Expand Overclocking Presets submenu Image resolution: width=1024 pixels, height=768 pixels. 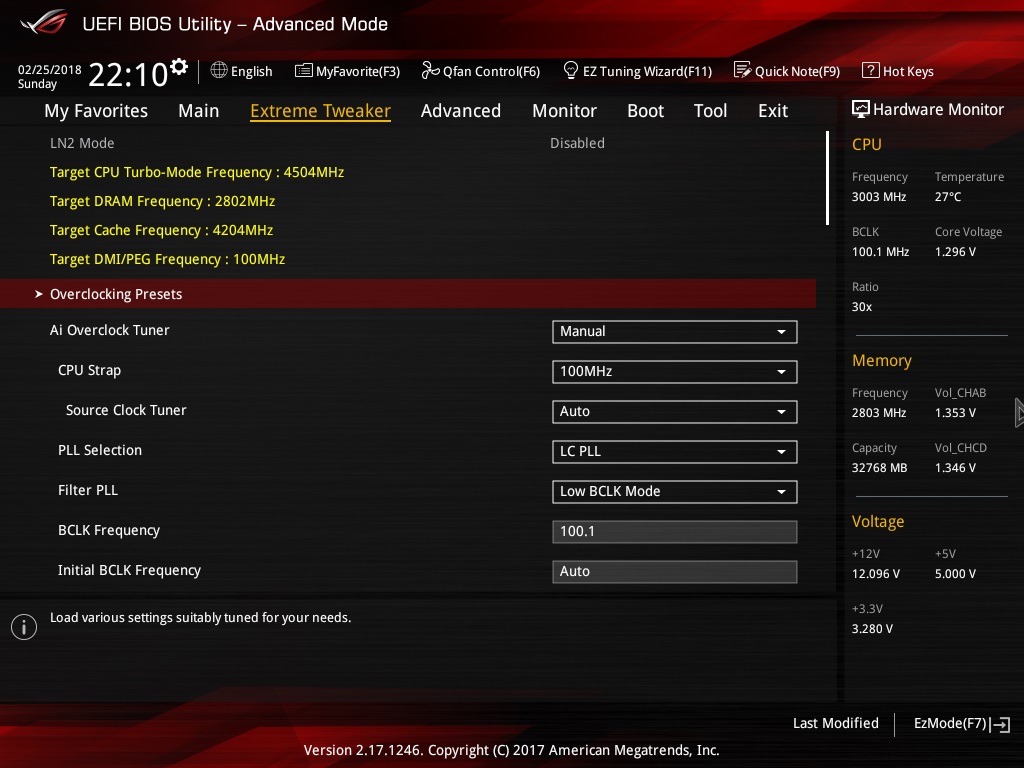[x=408, y=294]
